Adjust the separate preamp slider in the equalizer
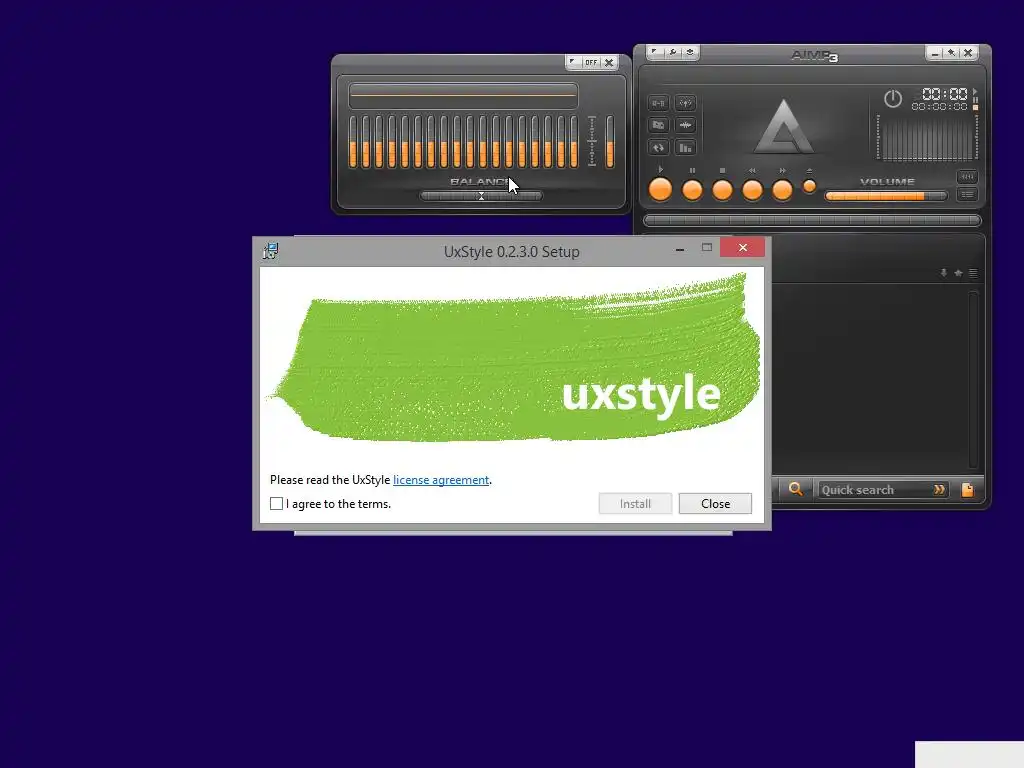 pos(610,142)
